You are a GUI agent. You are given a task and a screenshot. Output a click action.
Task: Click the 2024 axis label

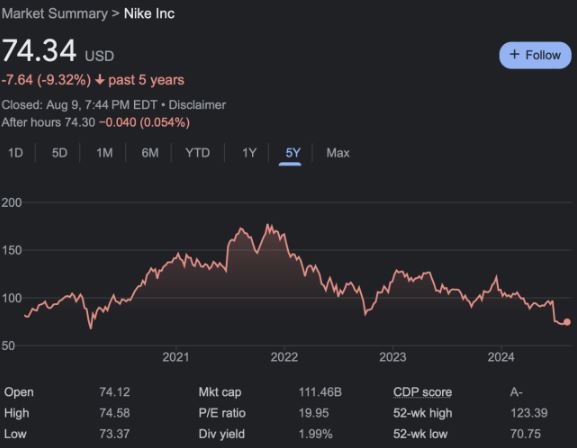point(501,357)
